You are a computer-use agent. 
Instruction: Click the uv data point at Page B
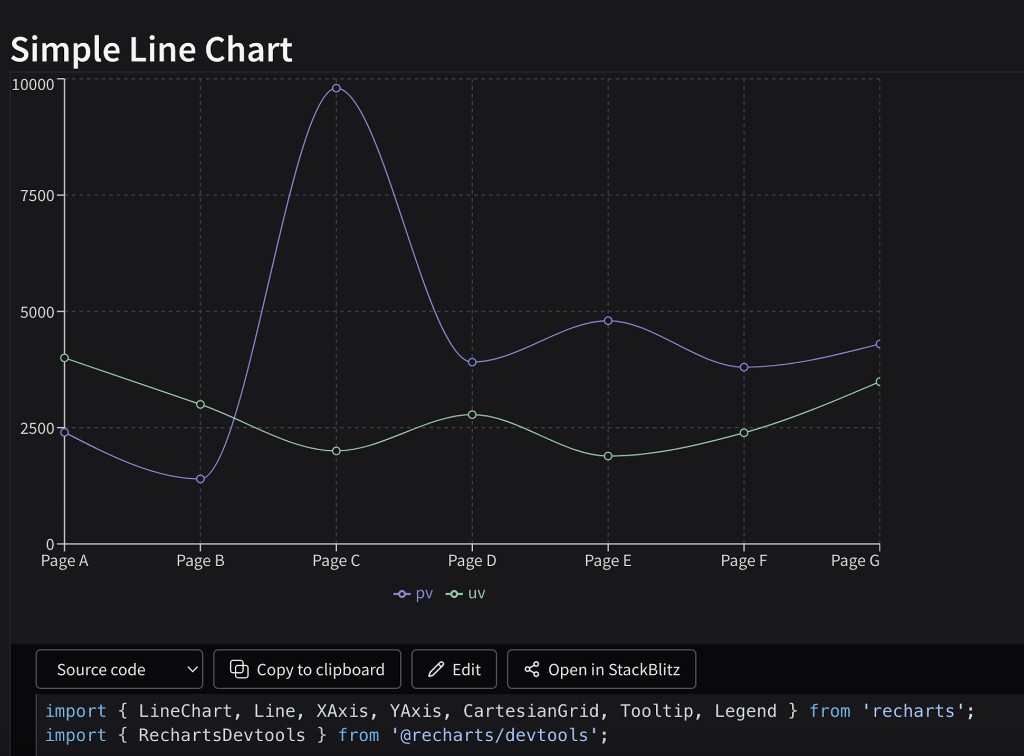[x=200, y=405]
